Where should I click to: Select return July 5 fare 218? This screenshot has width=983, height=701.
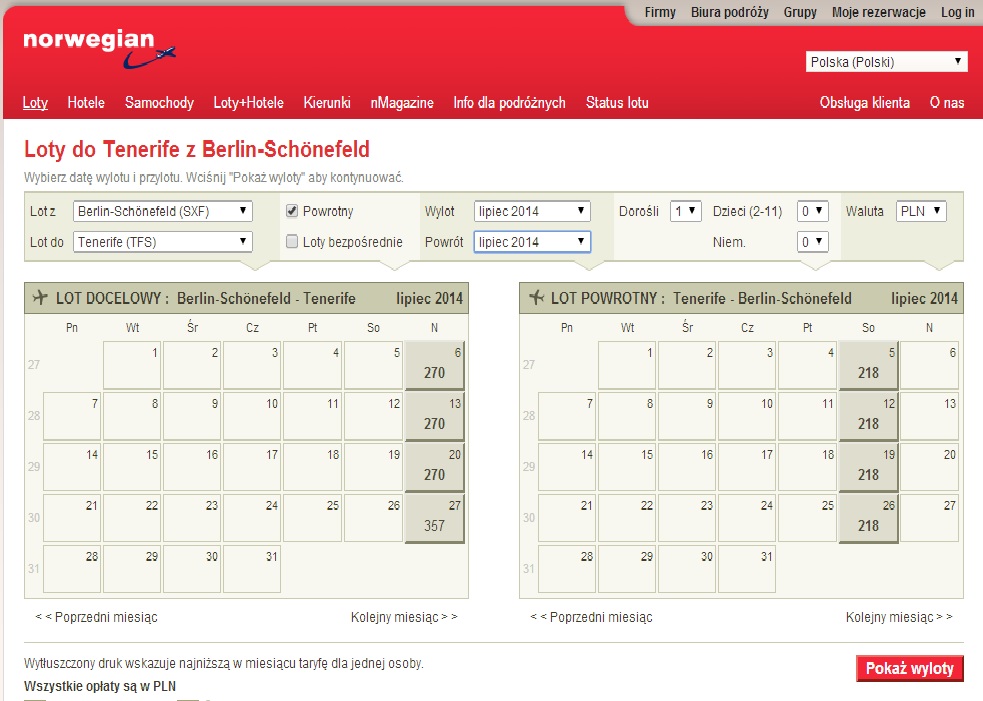pos(868,365)
